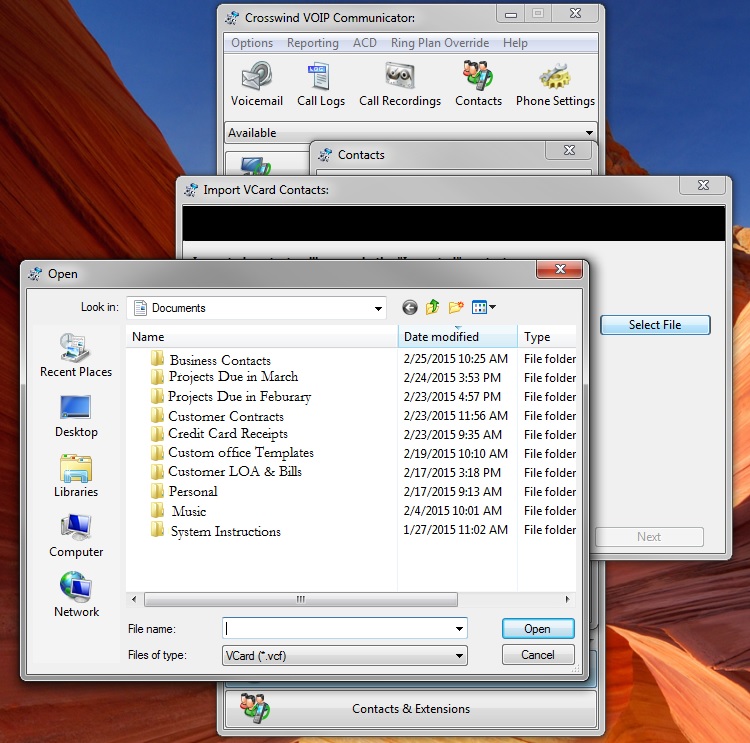The image size is (750, 743).
Task: Open the Available status dropdown
Action: 589,133
